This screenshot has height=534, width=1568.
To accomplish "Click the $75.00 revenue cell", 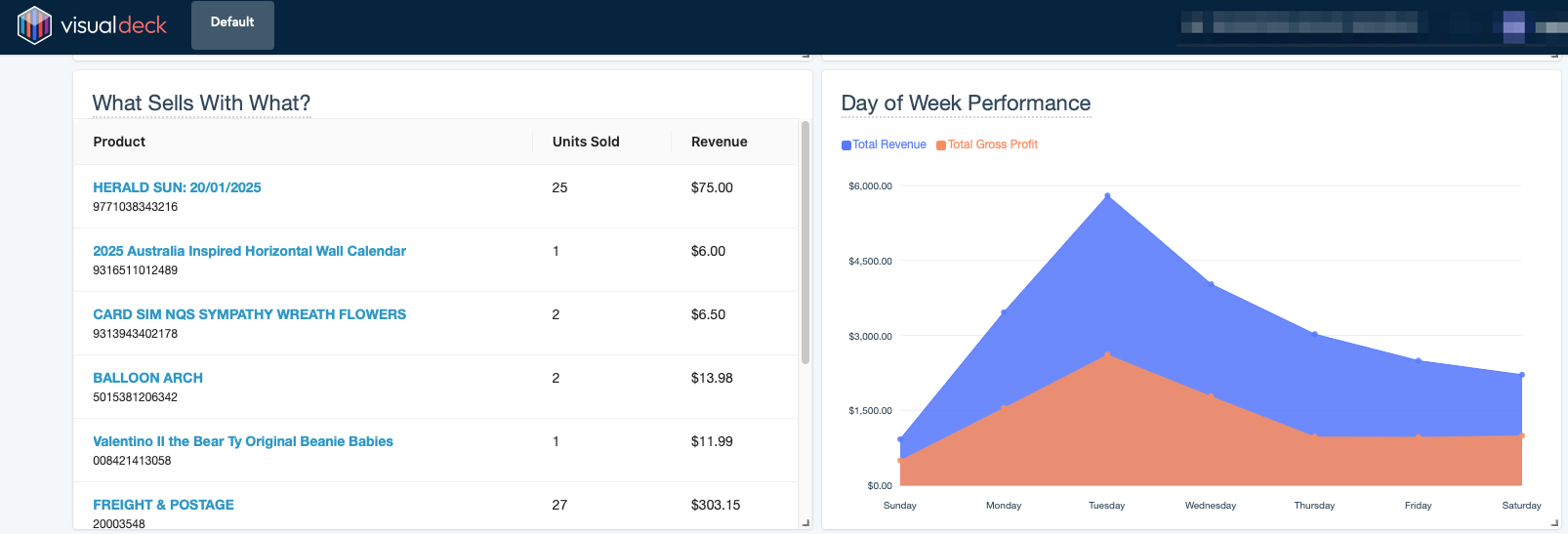I will point(712,187).
